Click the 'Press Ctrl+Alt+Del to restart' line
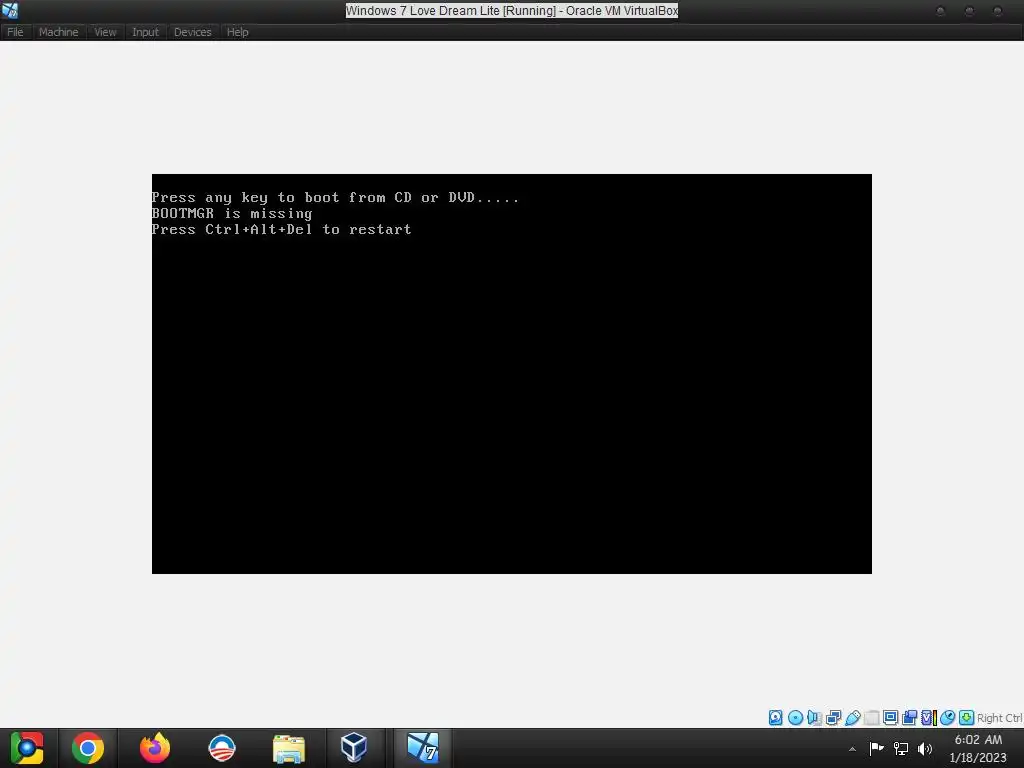The width and height of the screenshot is (1024, 768). [x=281, y=229]
